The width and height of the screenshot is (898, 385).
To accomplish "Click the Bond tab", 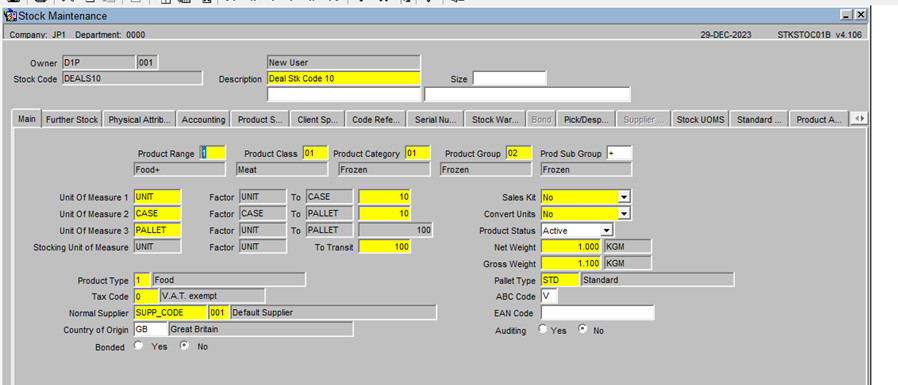I will 541,120.
